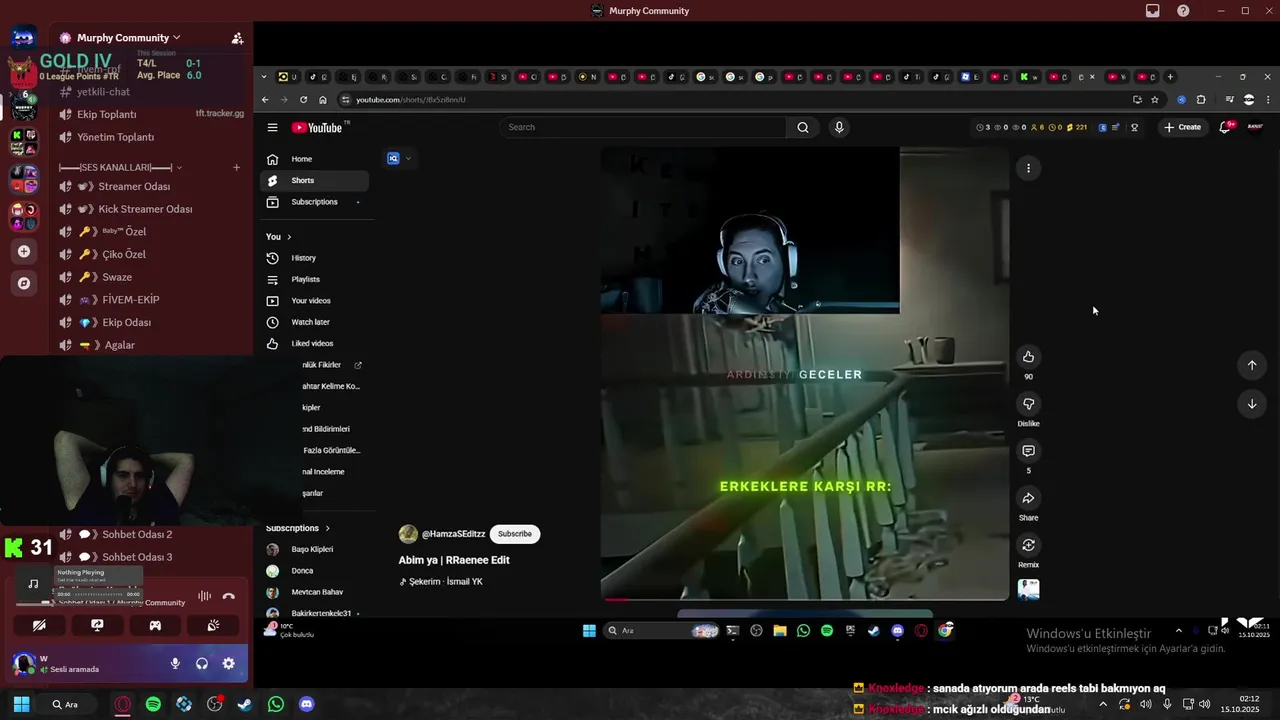Screen dimensions: 1280x720
Task: Open Subscriptions in YouTube sidebar
Action: (314, 202)
